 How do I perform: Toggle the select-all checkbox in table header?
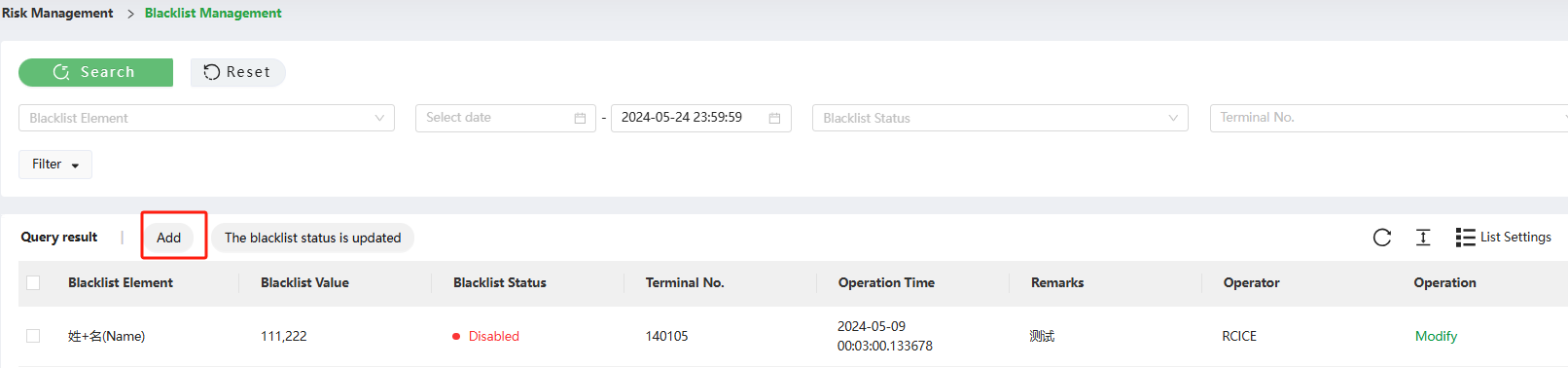(33, 282)
